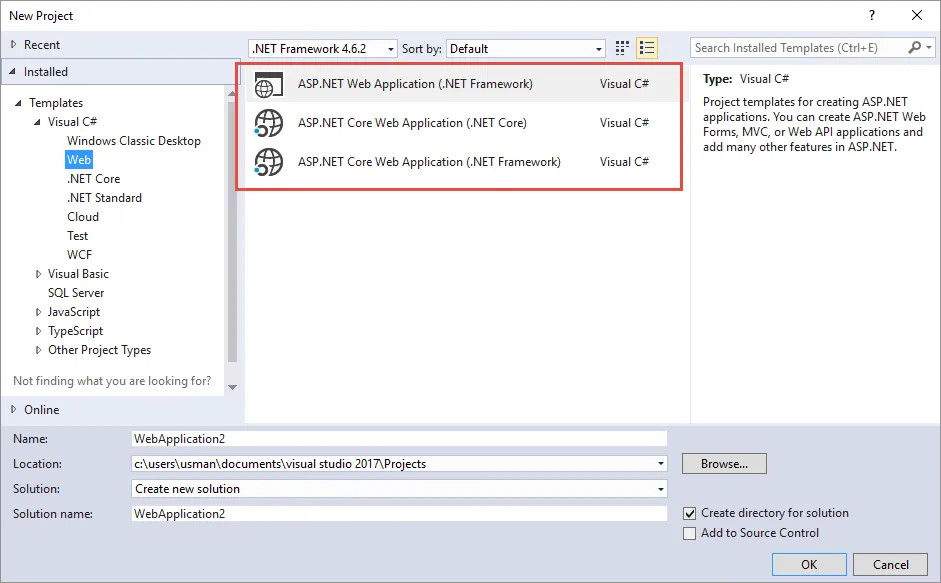The image size is (941, 583).
Task: Click the Browse... button
Action: pos(724,464)
